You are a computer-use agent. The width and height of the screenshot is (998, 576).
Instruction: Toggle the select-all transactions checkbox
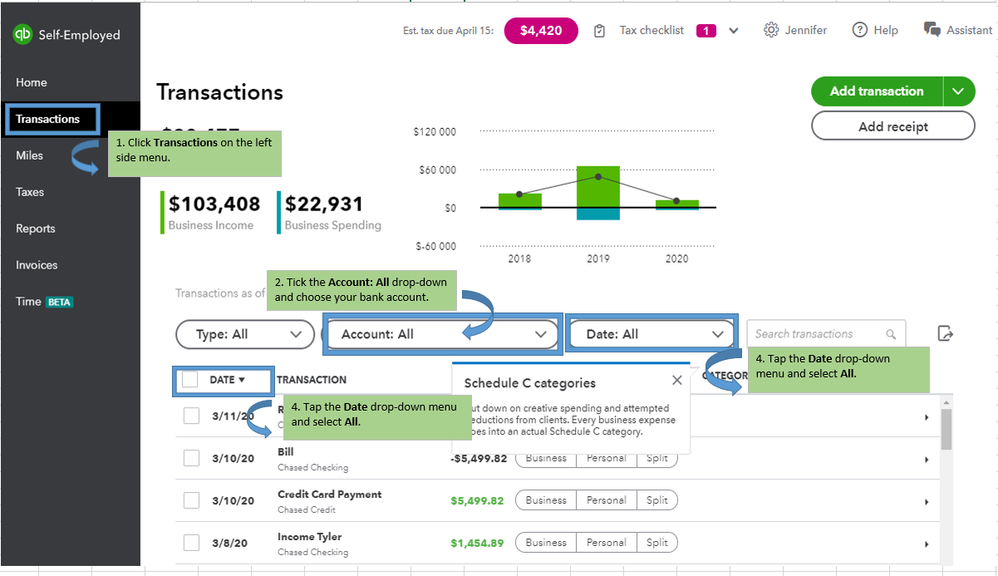coord(190,380)
